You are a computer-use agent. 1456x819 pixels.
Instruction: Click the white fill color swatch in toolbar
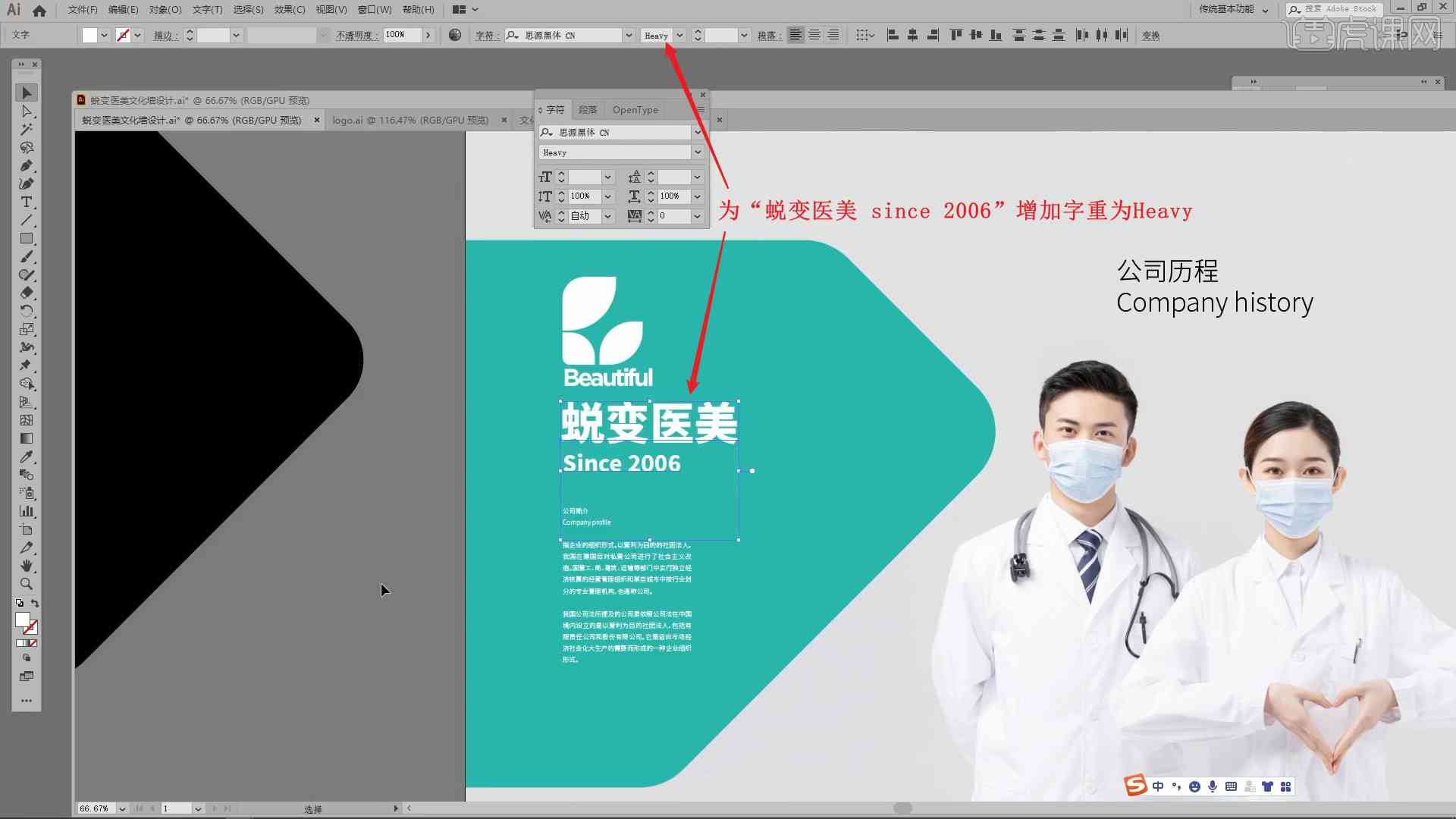22,620
